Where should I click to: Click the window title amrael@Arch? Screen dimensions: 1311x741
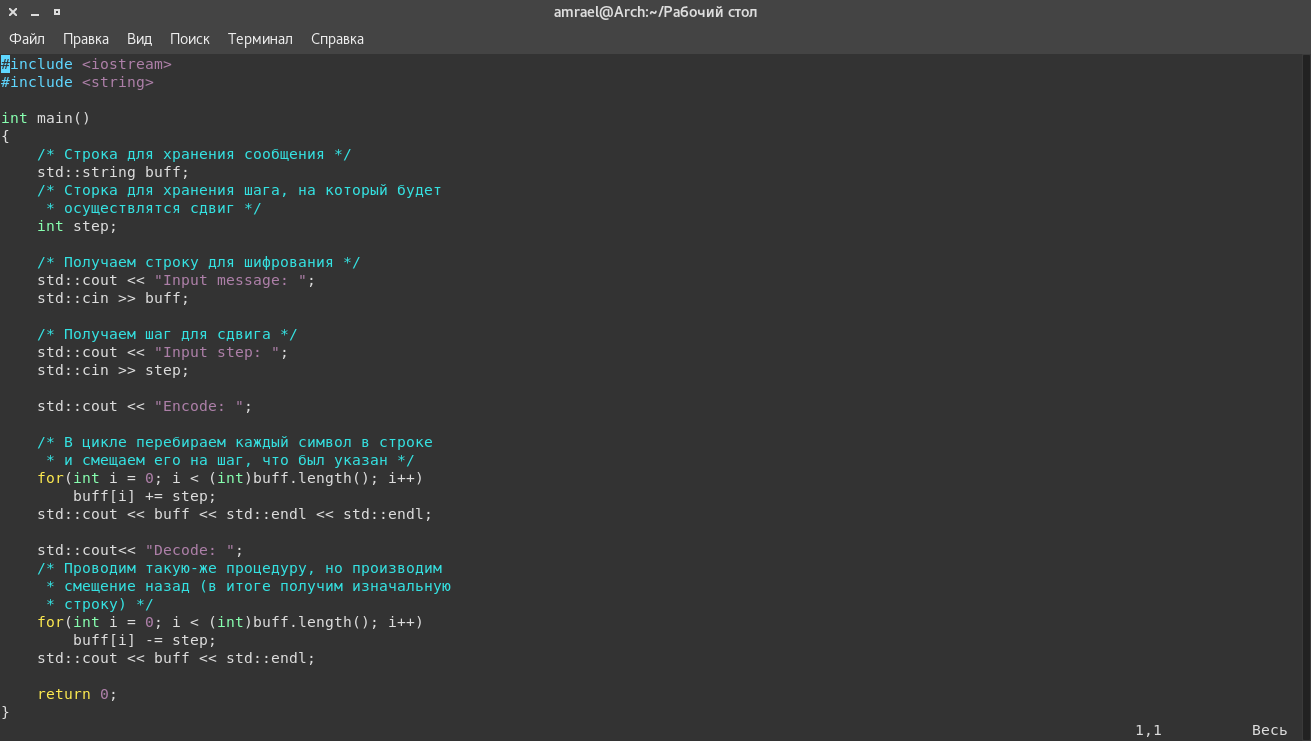tap(655, 12)
